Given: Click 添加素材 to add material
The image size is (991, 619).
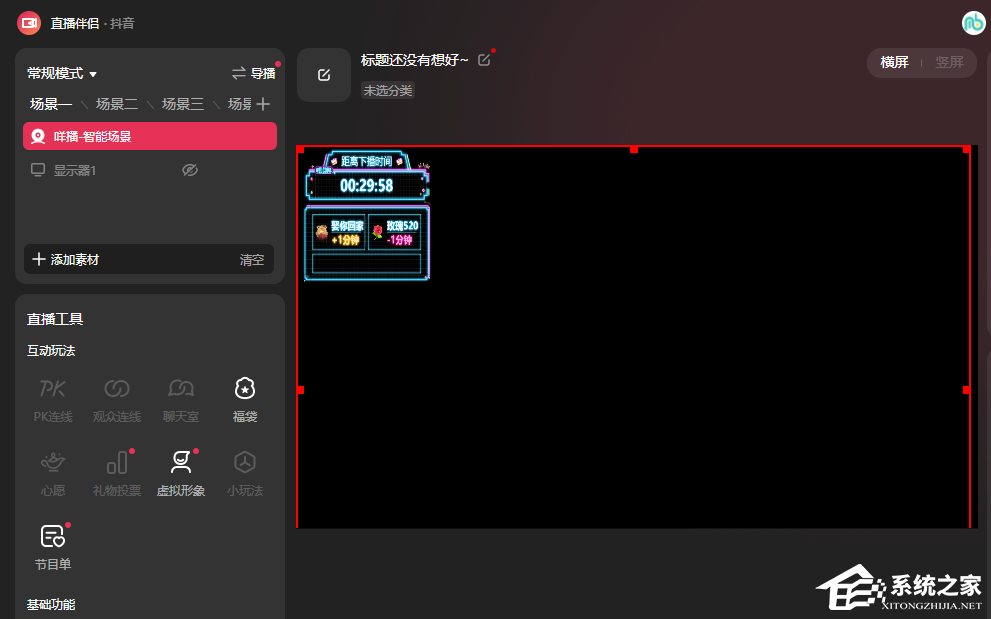Looking at the screenshot, I should point(66,259).
